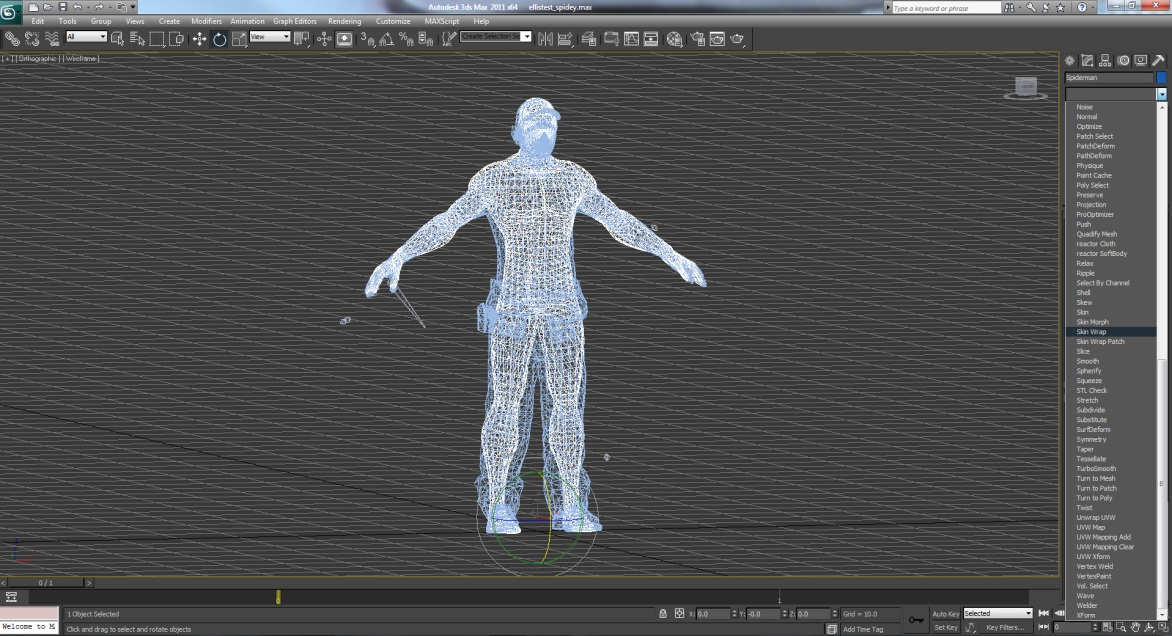
Task: Choose the Rectangular Selection Region tool
Action: pyautogui.click(x=157, y=39)
